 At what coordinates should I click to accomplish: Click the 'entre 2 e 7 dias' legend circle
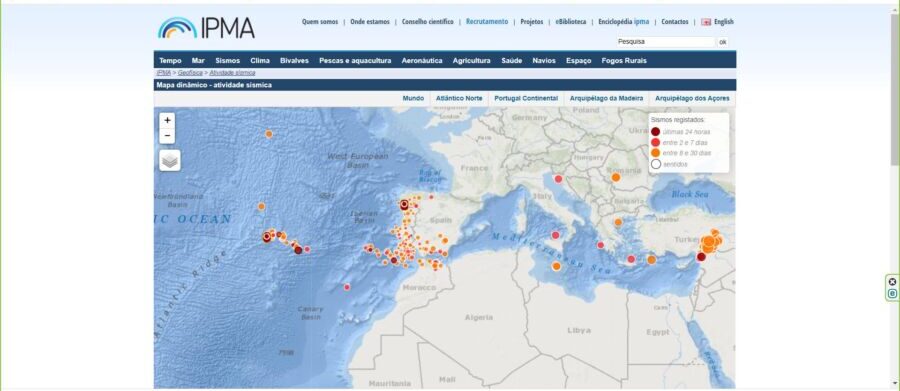[x=655, y=142]
